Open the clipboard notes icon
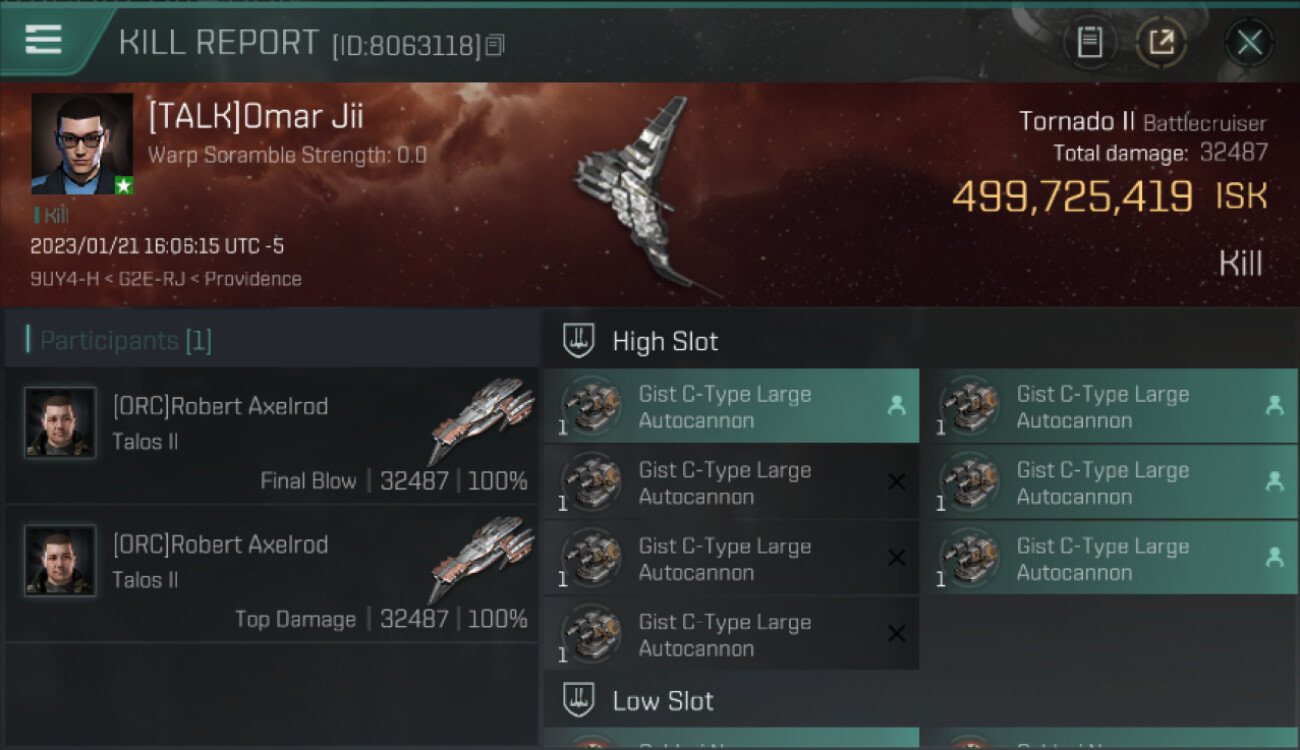The width and height of the screenshot is (1300, 750). [x=1089, y=42]
